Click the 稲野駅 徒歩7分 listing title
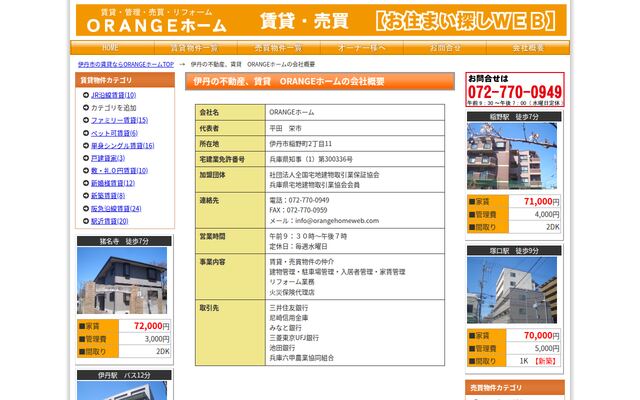 tap(514, 117)
